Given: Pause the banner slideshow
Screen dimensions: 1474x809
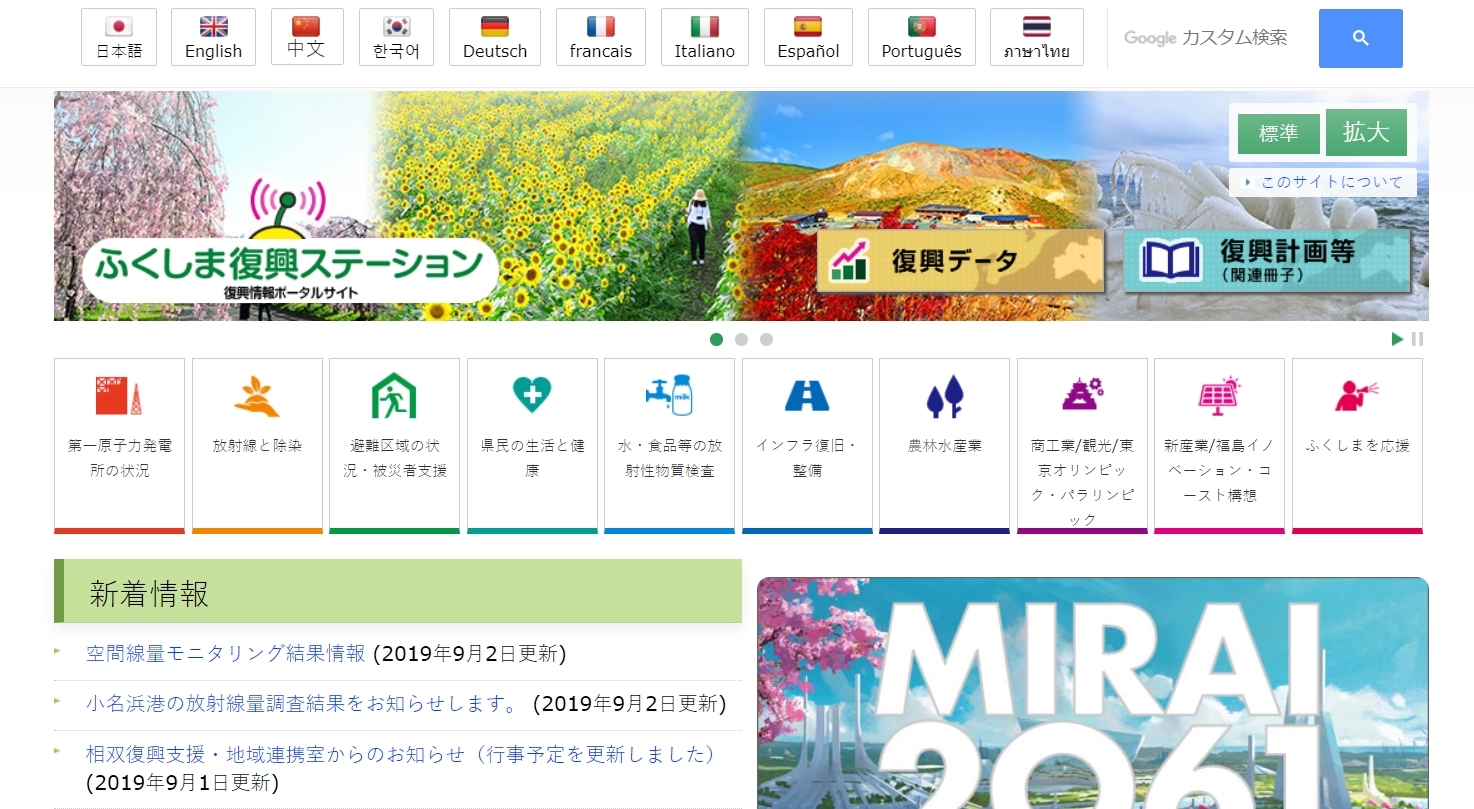Looking at the screenshot, I should coord(1417,339).
